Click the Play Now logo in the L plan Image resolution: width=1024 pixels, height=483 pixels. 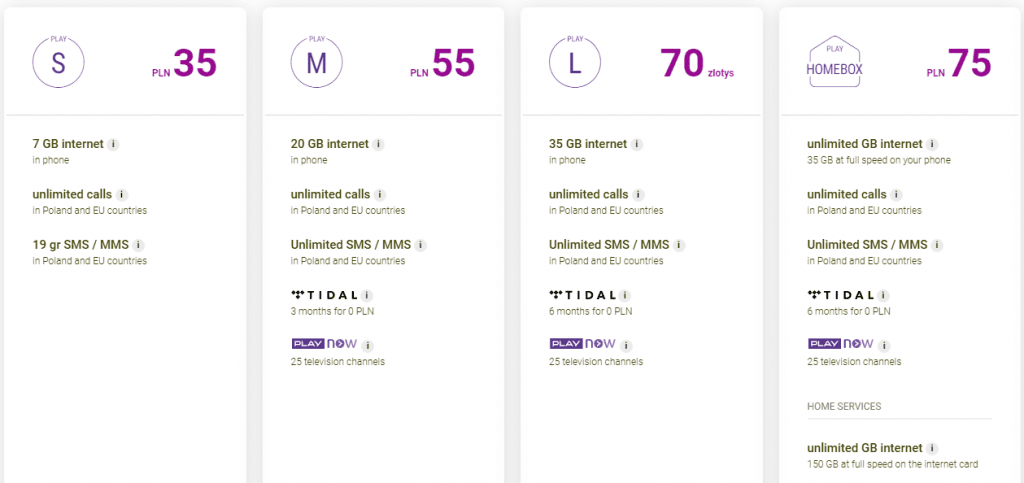(x=582, y=345)
